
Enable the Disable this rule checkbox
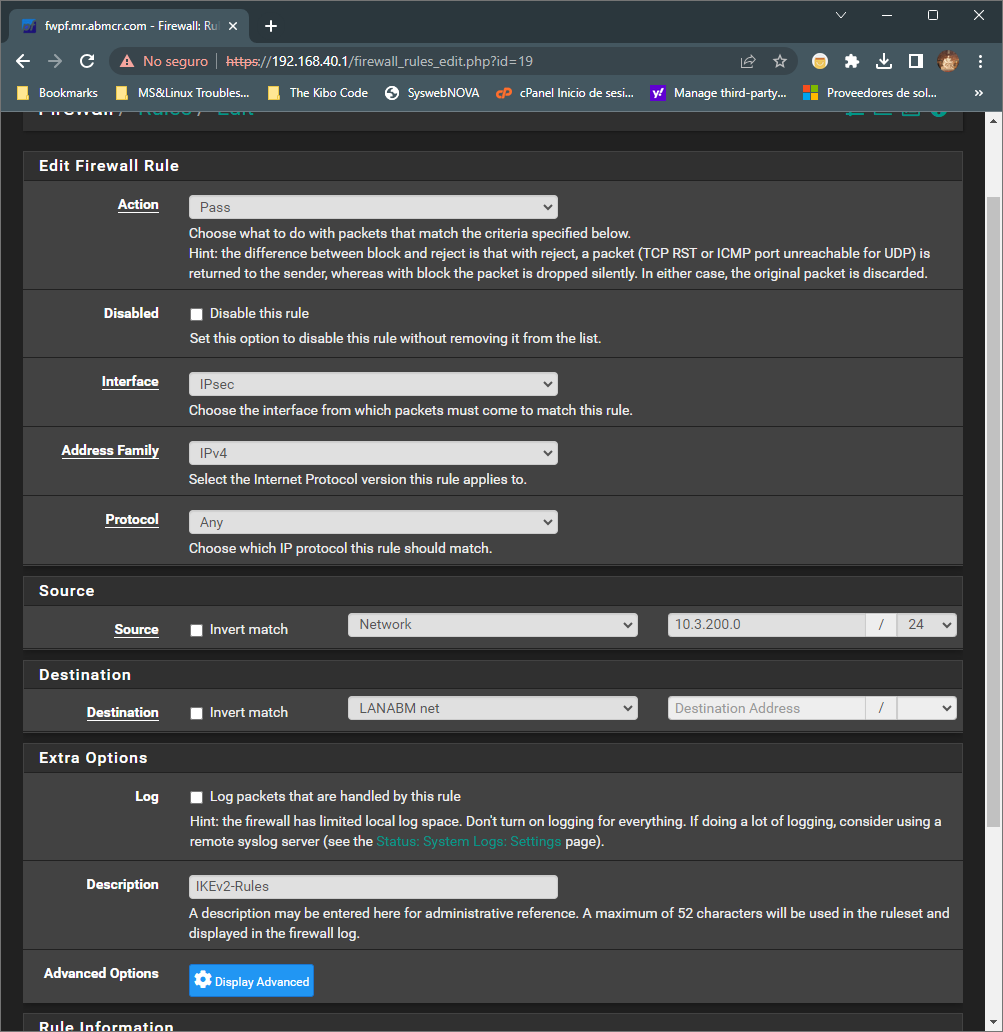pos(196,314)
